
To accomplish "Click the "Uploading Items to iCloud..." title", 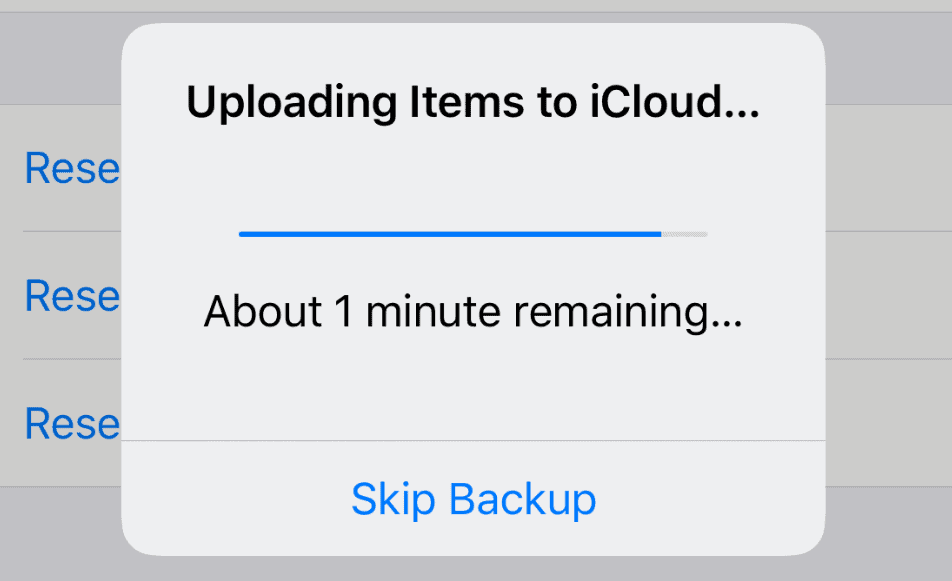I will [473, 104].
